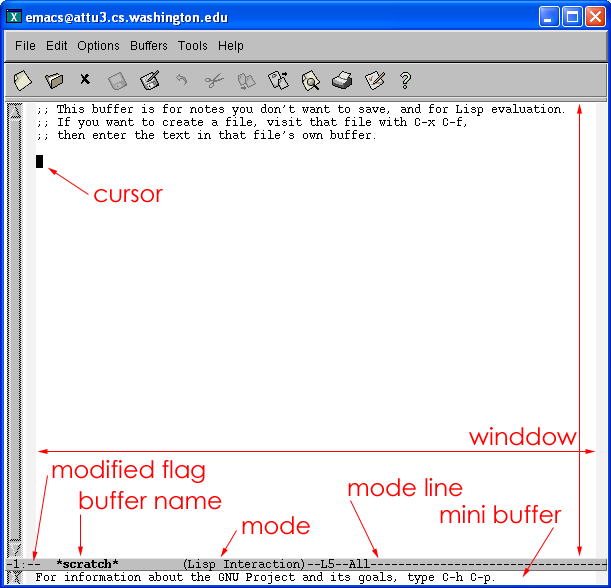Maximize the Emacs window
Screen dimensions: 611x588
tap(572, 17)
